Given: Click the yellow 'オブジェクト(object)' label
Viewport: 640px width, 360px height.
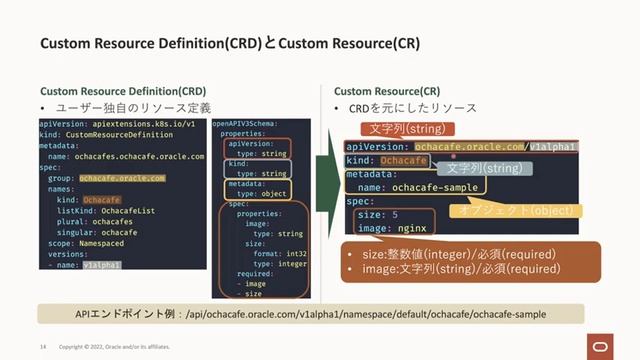Looking at the screenshot, I should [x=516, y=211].
